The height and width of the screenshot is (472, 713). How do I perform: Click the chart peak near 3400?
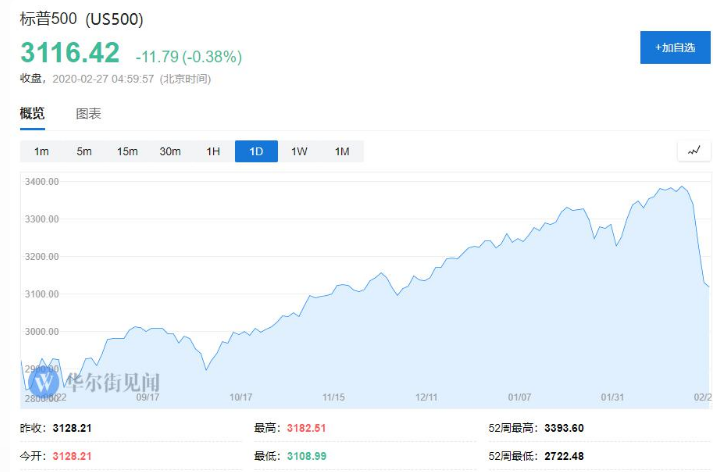coord(681,187)
